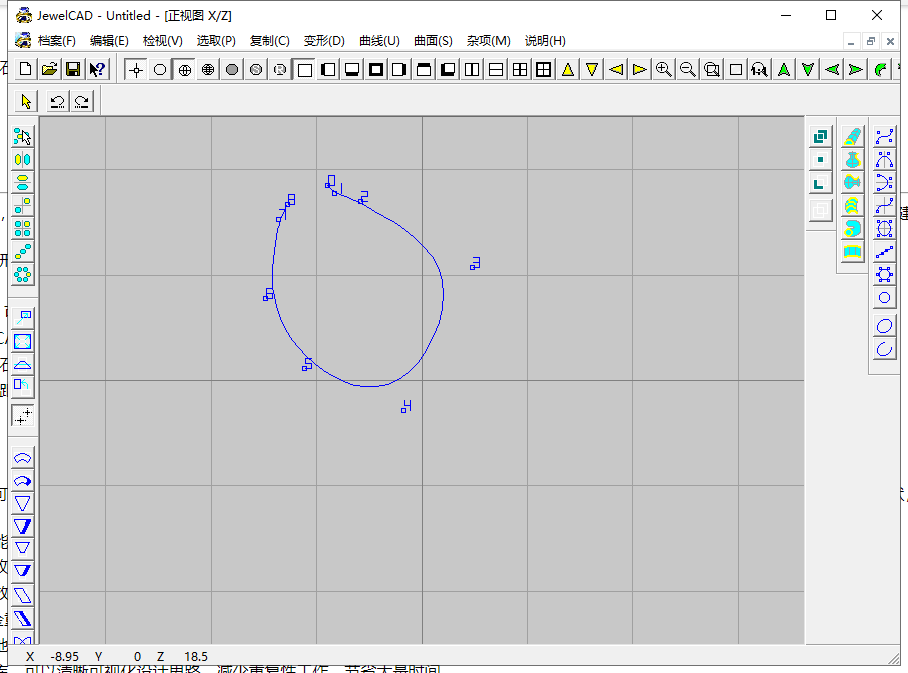
Task: Redo with the right curved arrow
Action: 82,101
